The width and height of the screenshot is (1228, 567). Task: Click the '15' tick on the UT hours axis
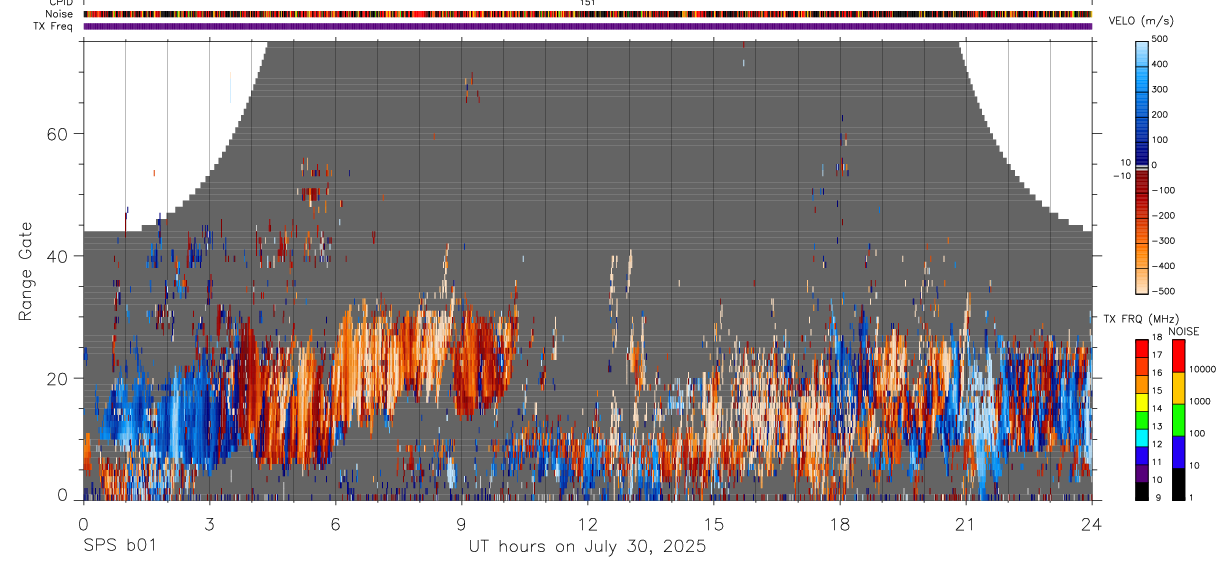[714, 523]
